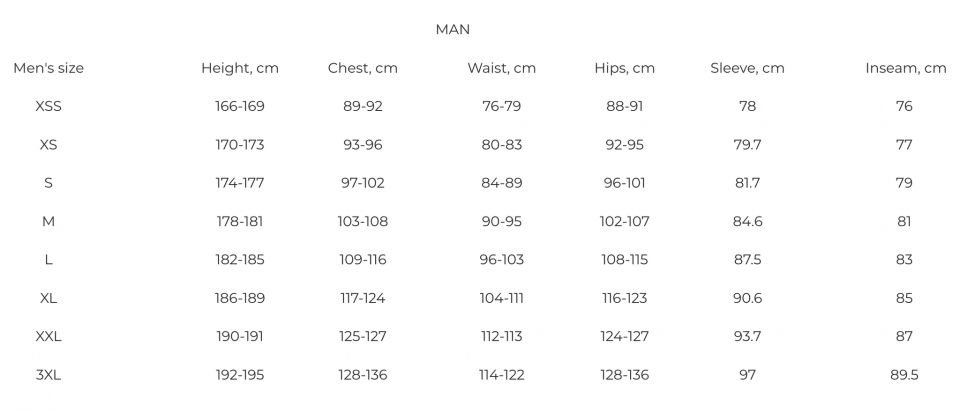Select the M size row label
960x412 pixels.
(x=48, y=221)
